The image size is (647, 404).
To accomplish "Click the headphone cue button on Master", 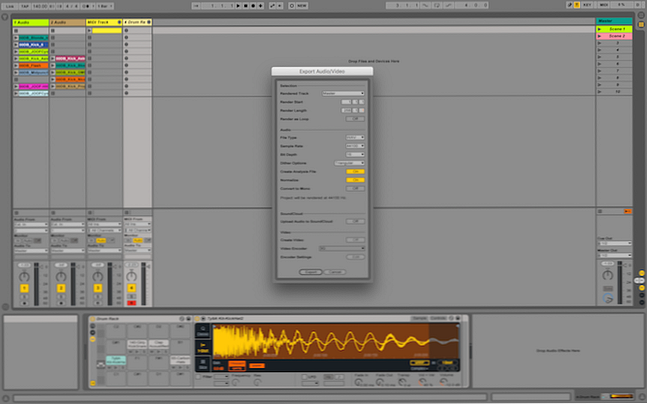I will 609,298.
